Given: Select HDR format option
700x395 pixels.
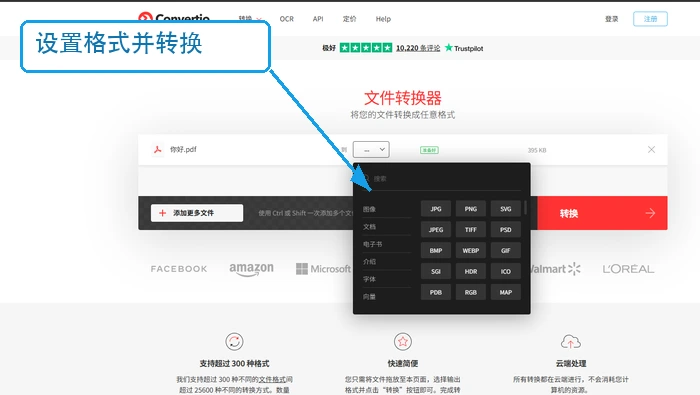Looking at the screenshot, I should coord(471,271).
